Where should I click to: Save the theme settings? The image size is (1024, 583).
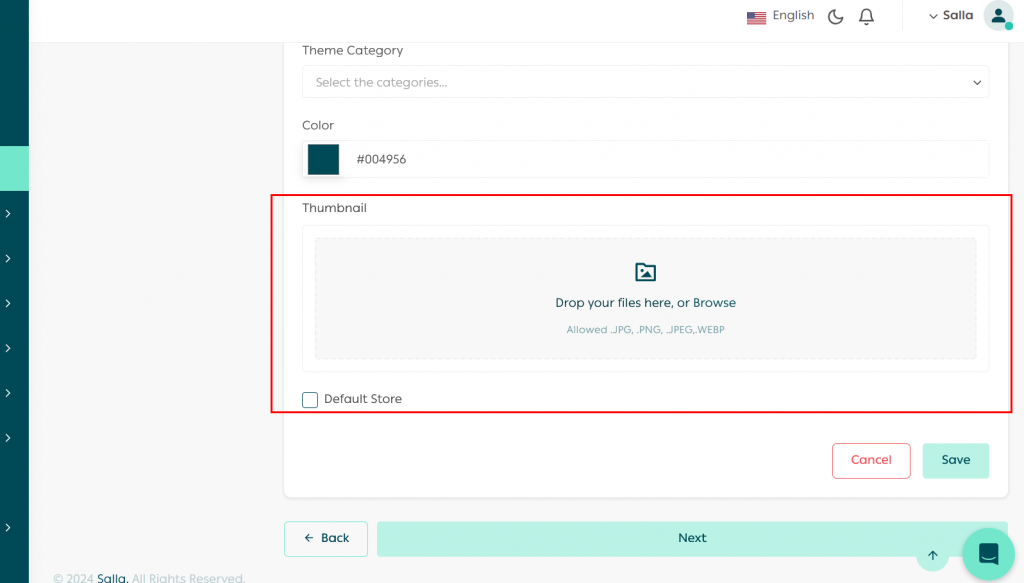pos(955,460)
